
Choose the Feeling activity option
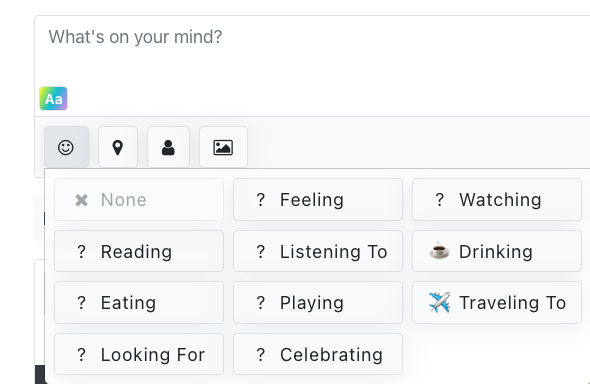pyautogui.click(x=318, y=199)
